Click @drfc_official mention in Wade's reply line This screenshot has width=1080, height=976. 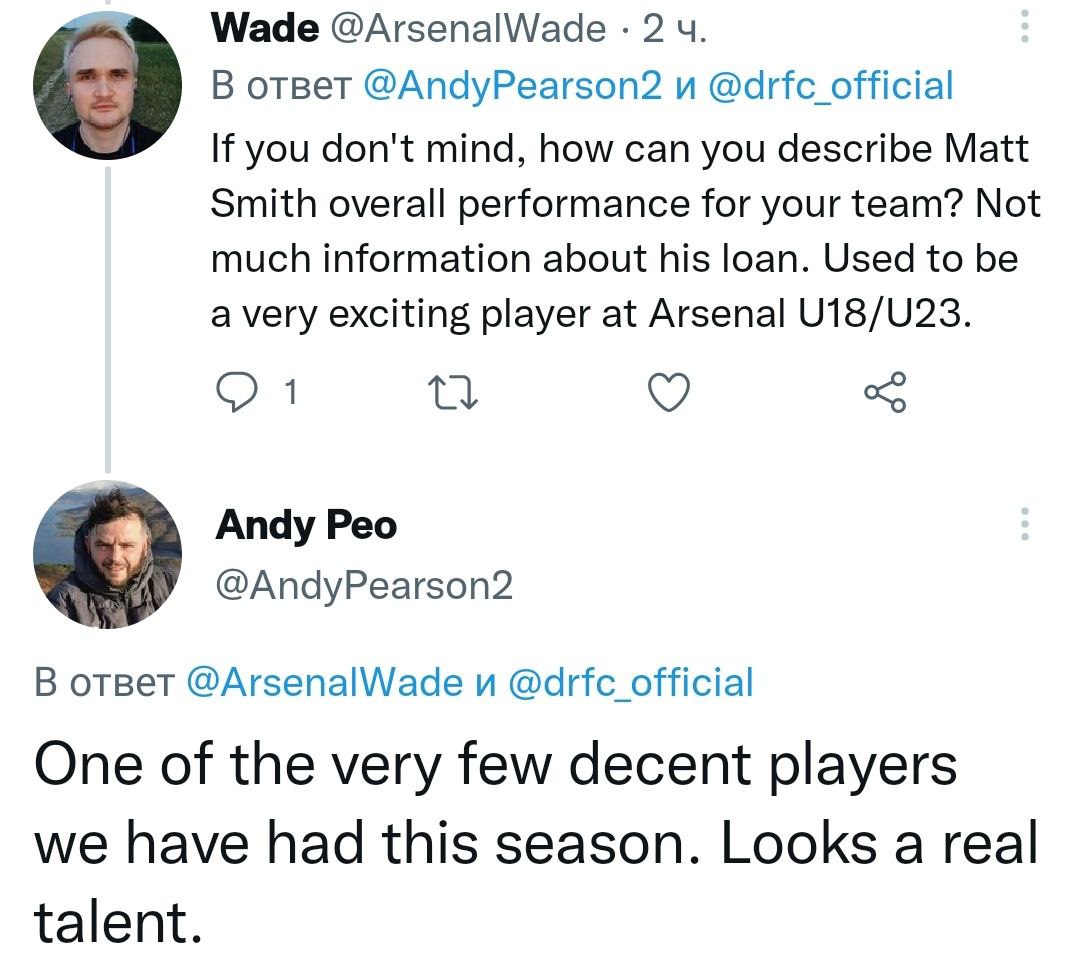[831, 87]
